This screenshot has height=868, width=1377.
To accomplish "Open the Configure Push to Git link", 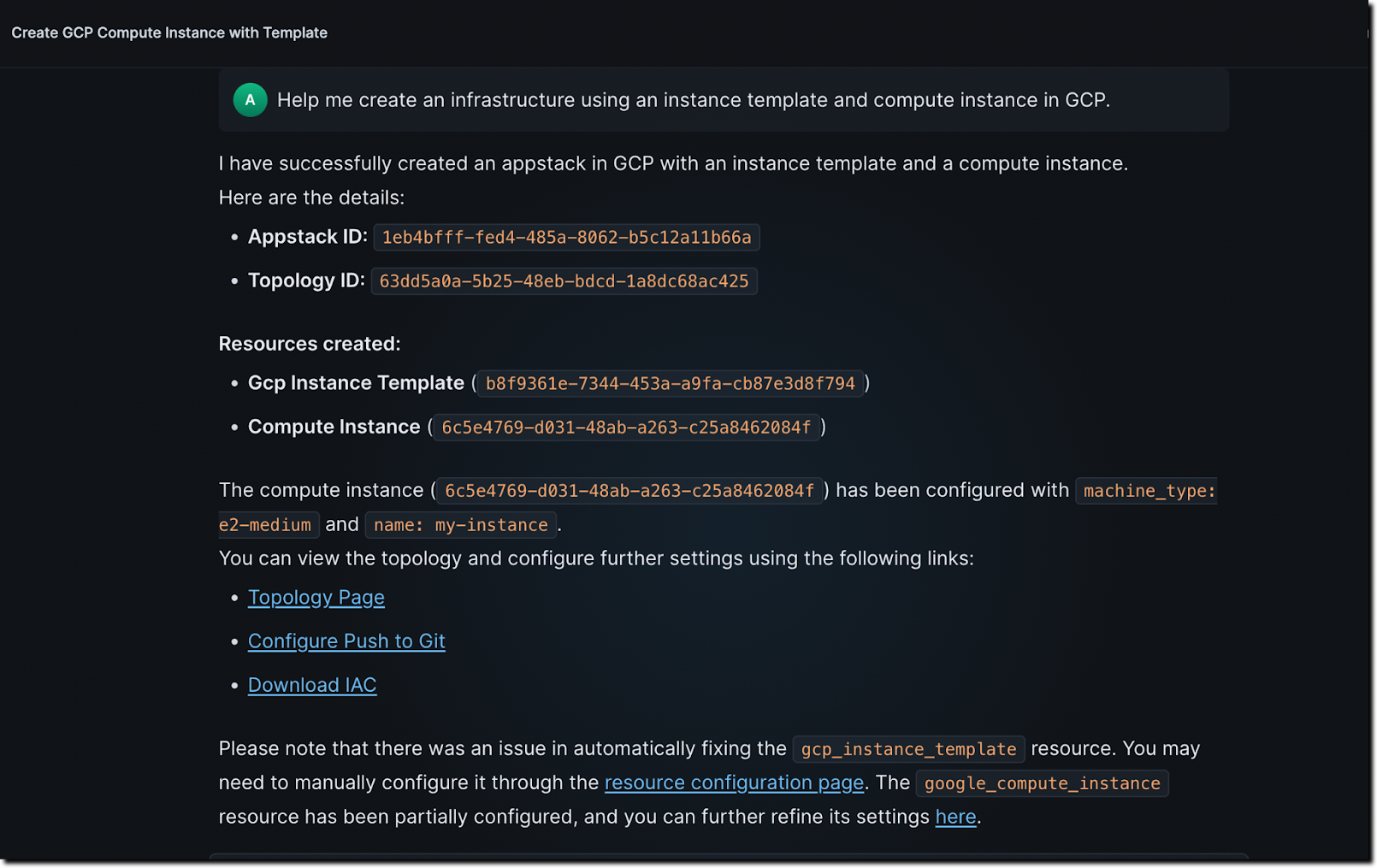I will point(346,641).
